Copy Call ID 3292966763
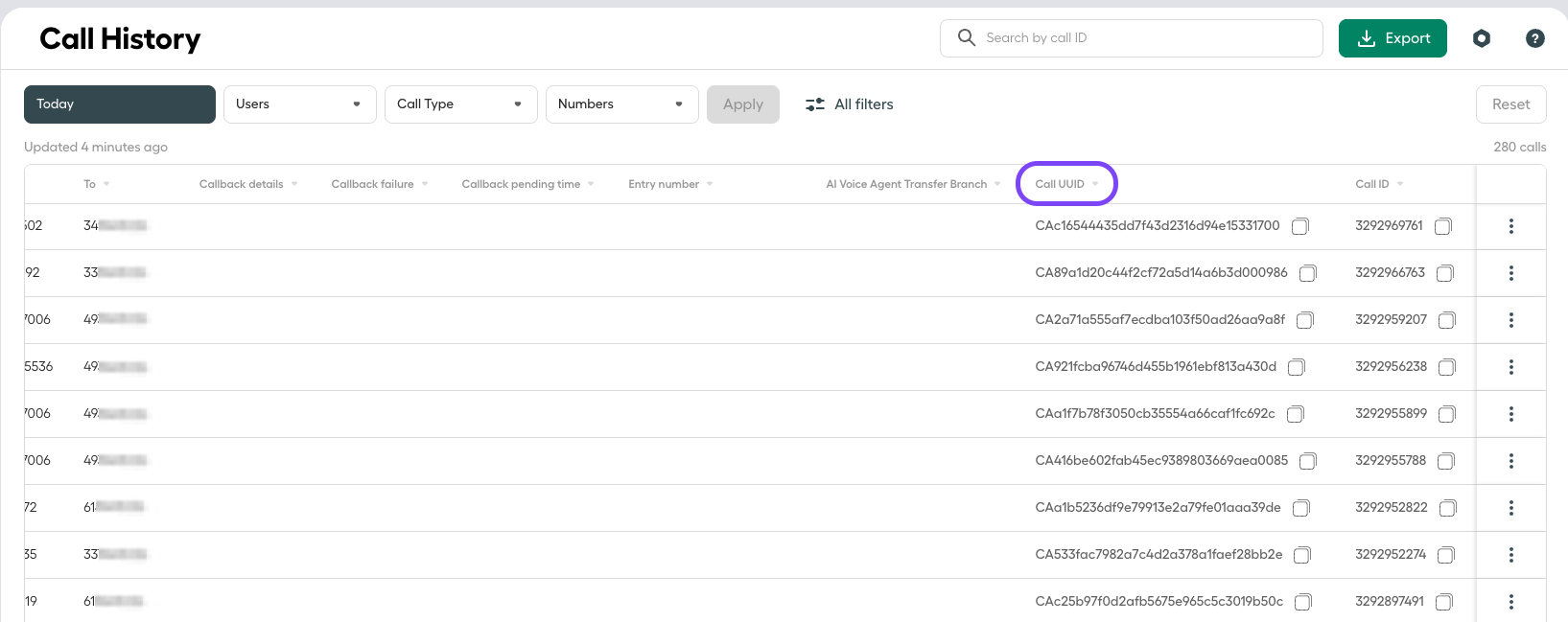 click(1445, 274)
